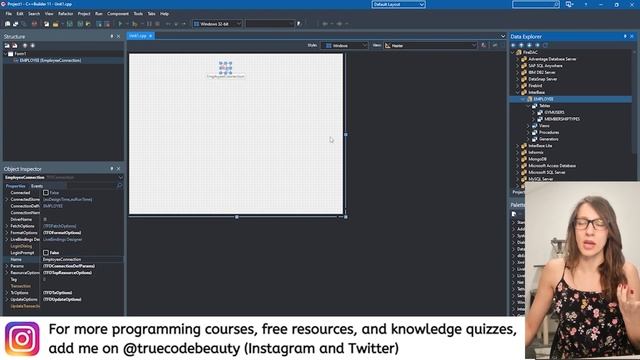The image size is (640, 360).
Task: Select Generators node in Data Explorer
Action: tap(549, 139)
